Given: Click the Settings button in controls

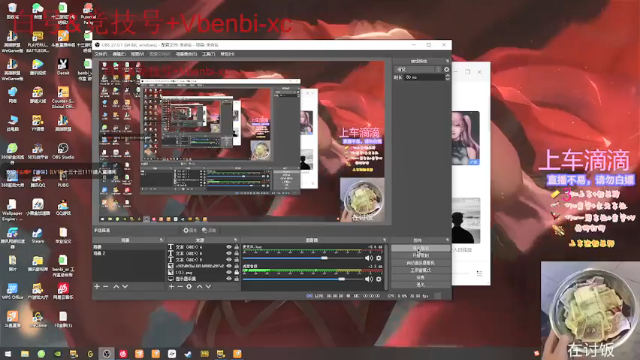Looking at the screenshot, I should coord(420,277).
